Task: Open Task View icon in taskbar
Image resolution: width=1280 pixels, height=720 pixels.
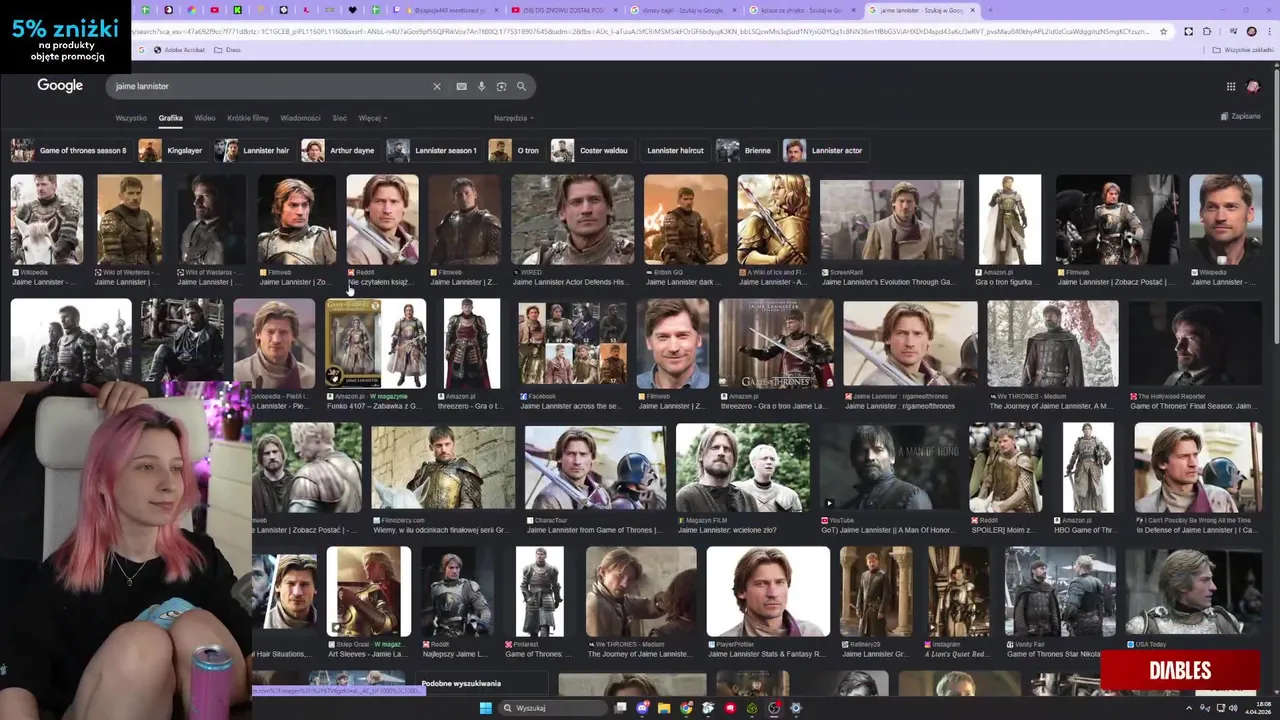Action: (620, 708)
